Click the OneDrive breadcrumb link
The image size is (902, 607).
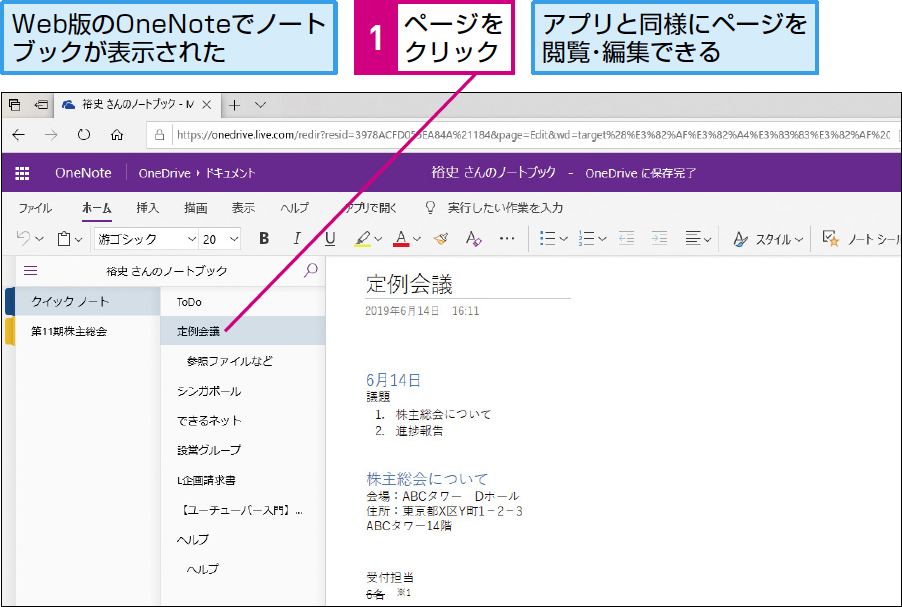click(x=165, y=173)
